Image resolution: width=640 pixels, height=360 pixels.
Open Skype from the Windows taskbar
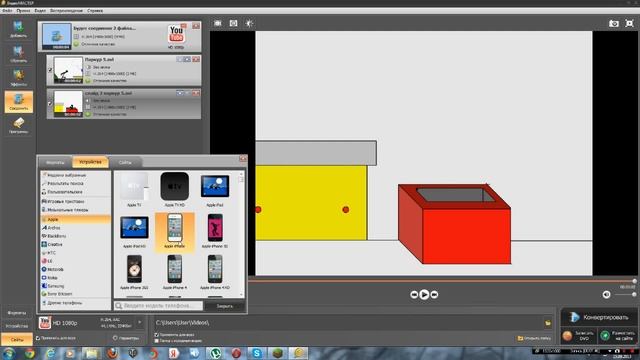tap(256, 353)
